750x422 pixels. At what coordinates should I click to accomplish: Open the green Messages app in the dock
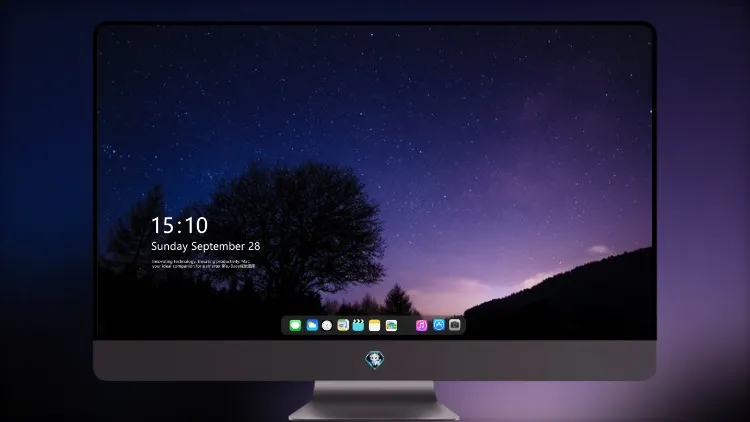point(295,325)
